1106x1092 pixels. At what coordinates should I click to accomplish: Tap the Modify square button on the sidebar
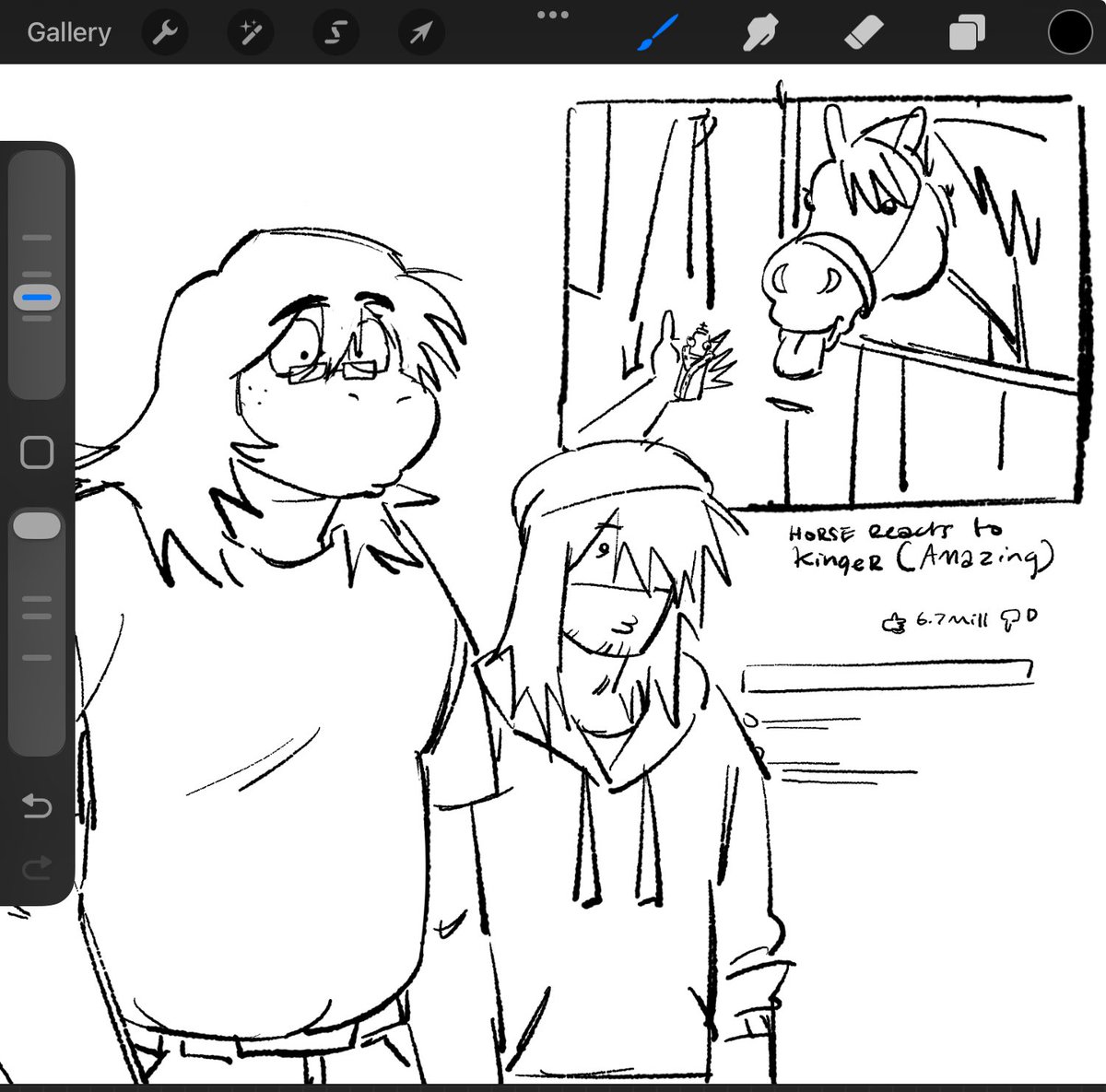coord(36,452)
